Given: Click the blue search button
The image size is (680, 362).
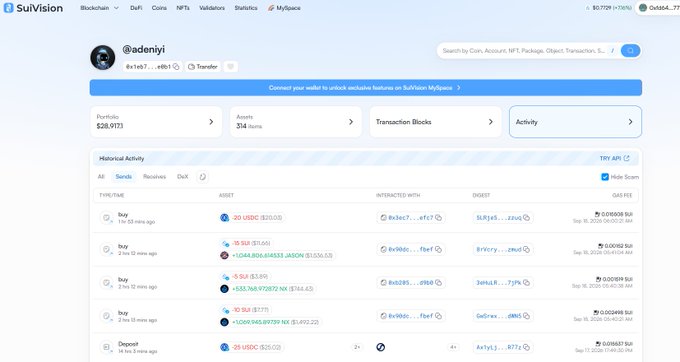Looking at the screenshot, I should 630,51.
